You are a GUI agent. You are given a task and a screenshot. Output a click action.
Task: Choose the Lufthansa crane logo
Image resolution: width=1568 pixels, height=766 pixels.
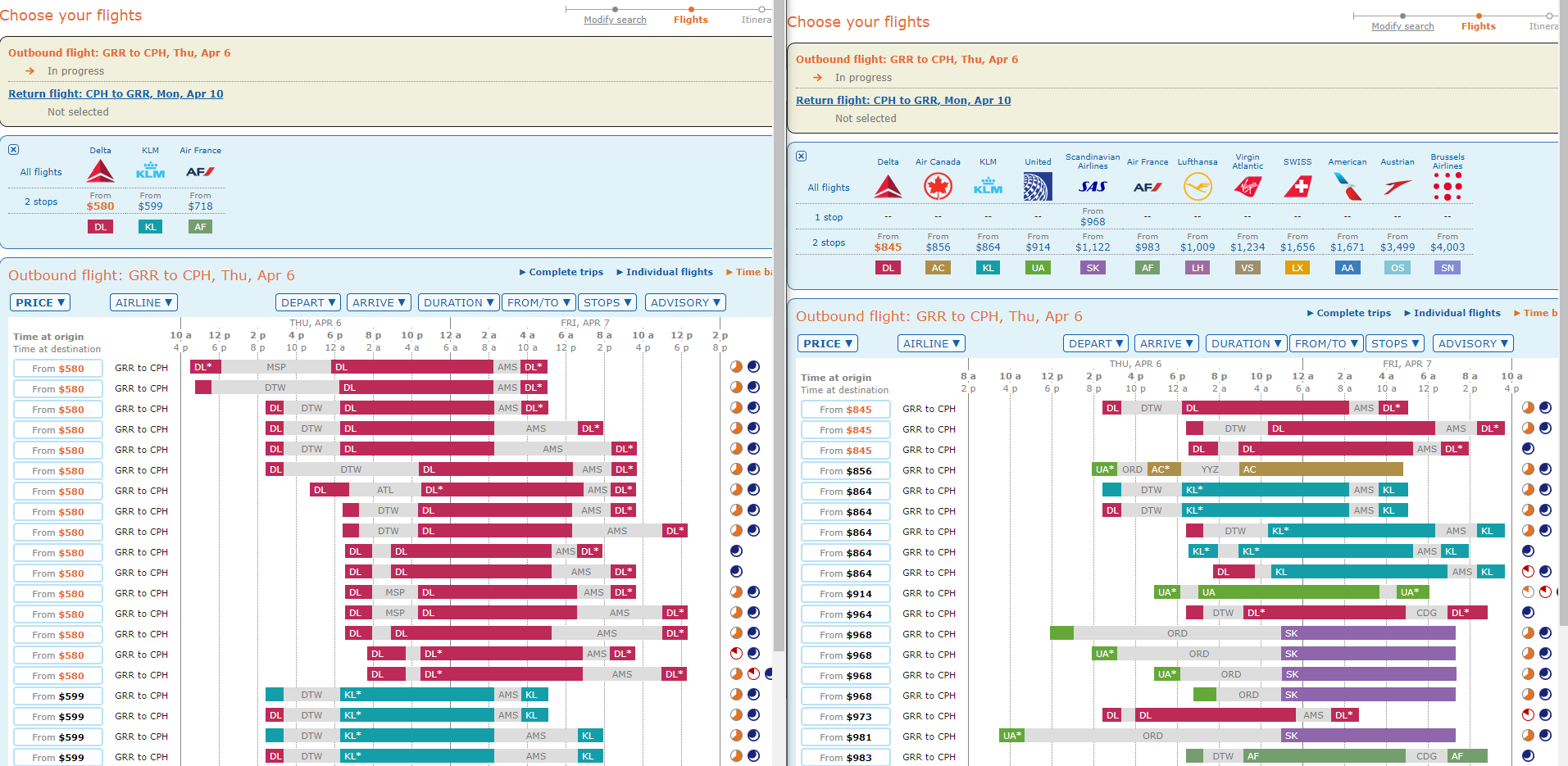coord(1198,187)
